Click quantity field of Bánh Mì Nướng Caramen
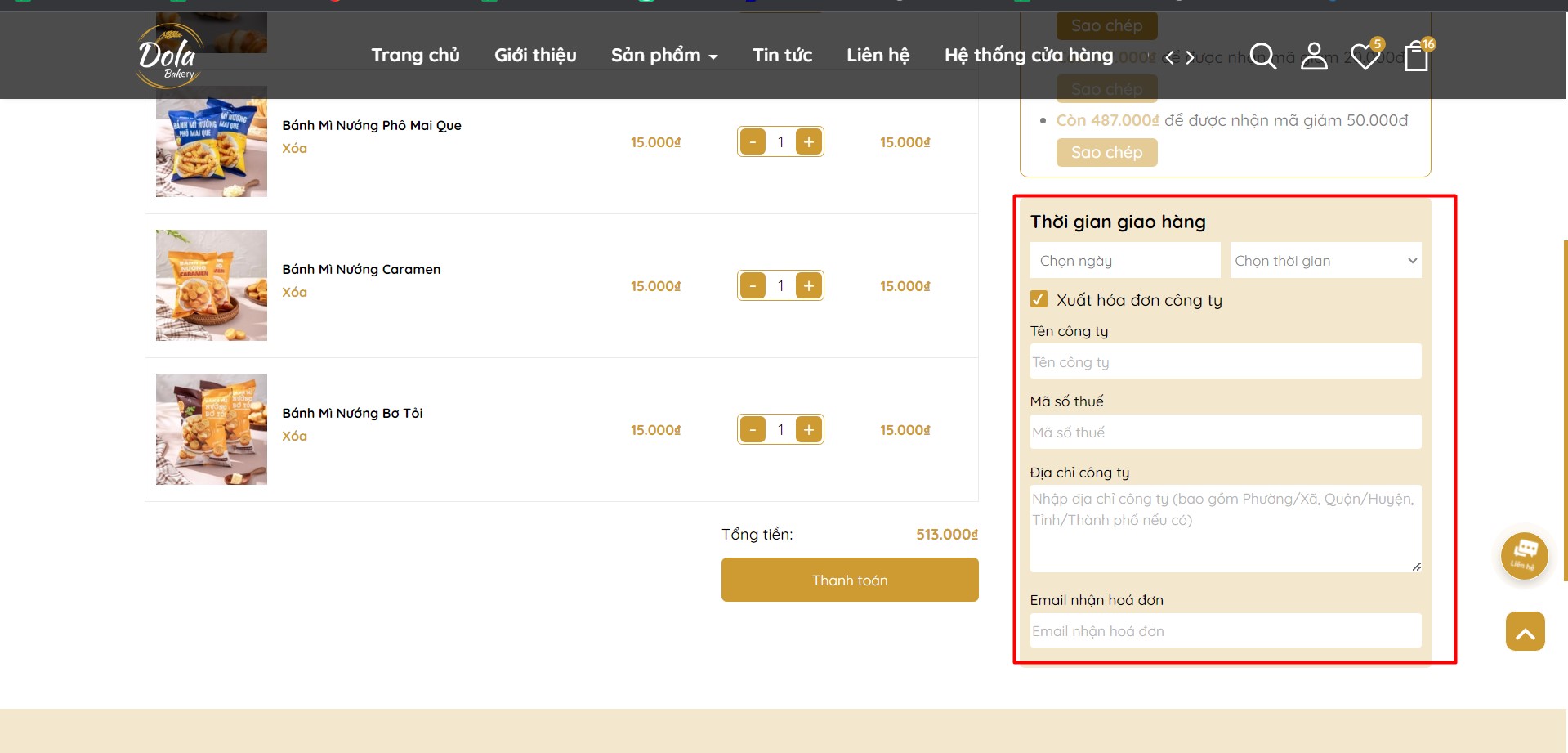 [780, 286]
